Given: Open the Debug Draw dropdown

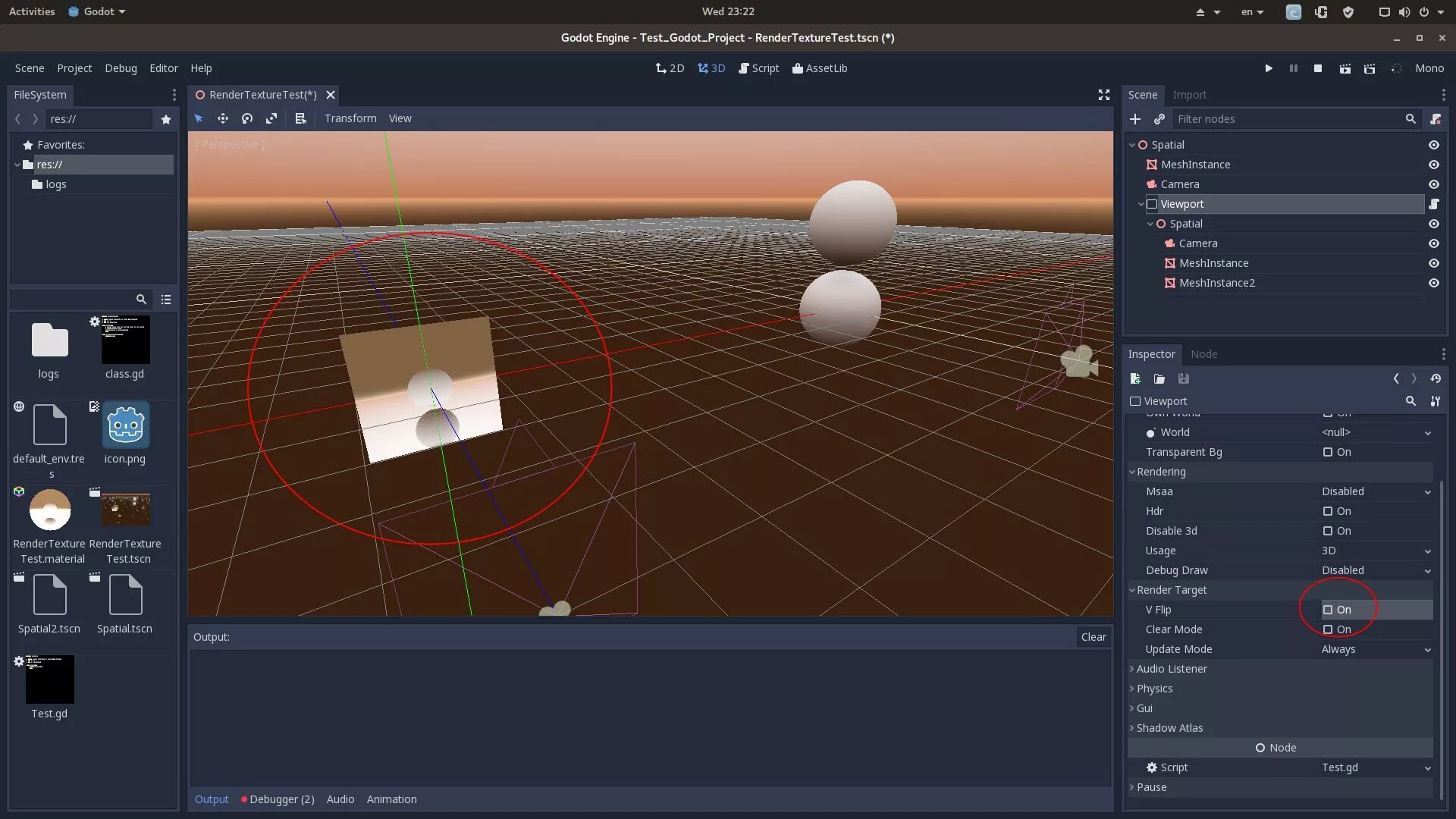Looking at the screenshot, I should coord(1376,570).
